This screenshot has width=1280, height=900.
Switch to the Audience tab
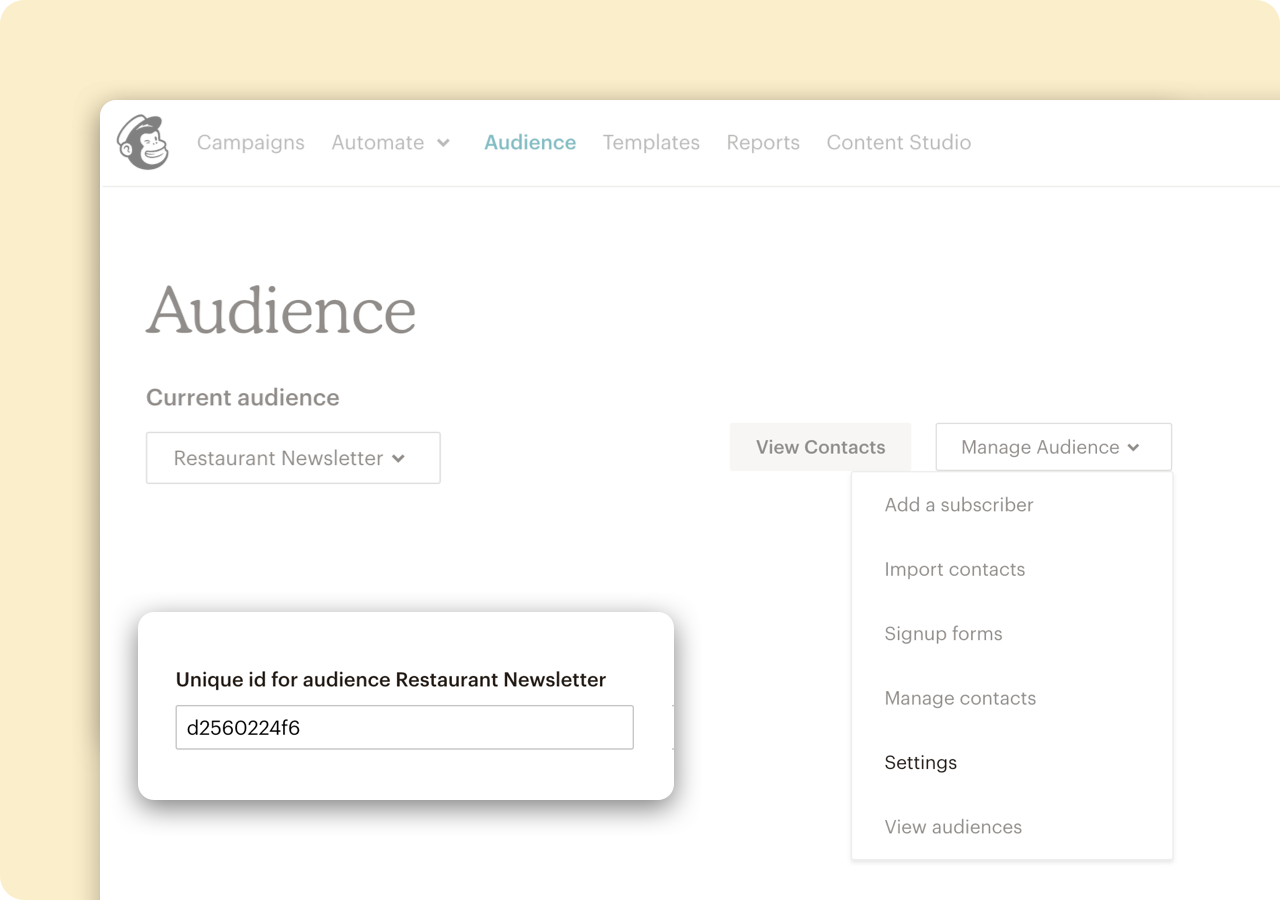click(530, 143)
